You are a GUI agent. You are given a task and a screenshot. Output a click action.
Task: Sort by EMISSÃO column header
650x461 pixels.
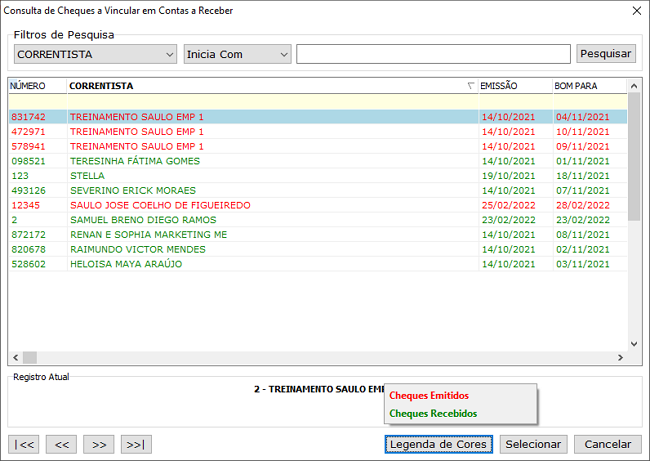pyautogui.click(x=513, y=86)
